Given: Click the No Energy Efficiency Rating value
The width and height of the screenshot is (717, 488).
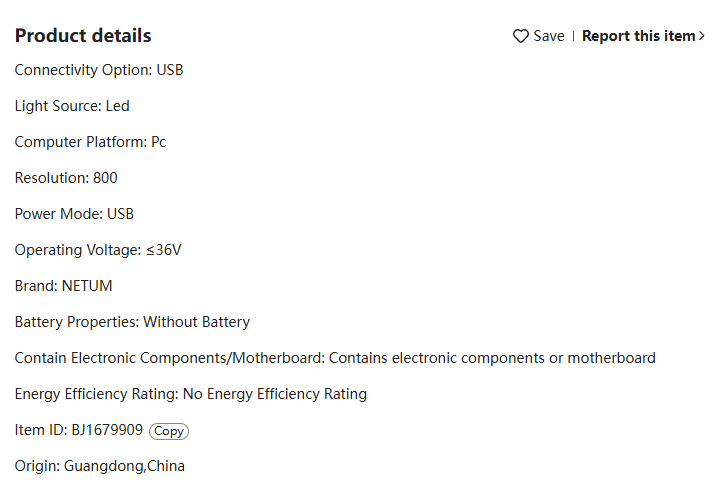Looking at the screenshot, I should [x=275, y=394].
